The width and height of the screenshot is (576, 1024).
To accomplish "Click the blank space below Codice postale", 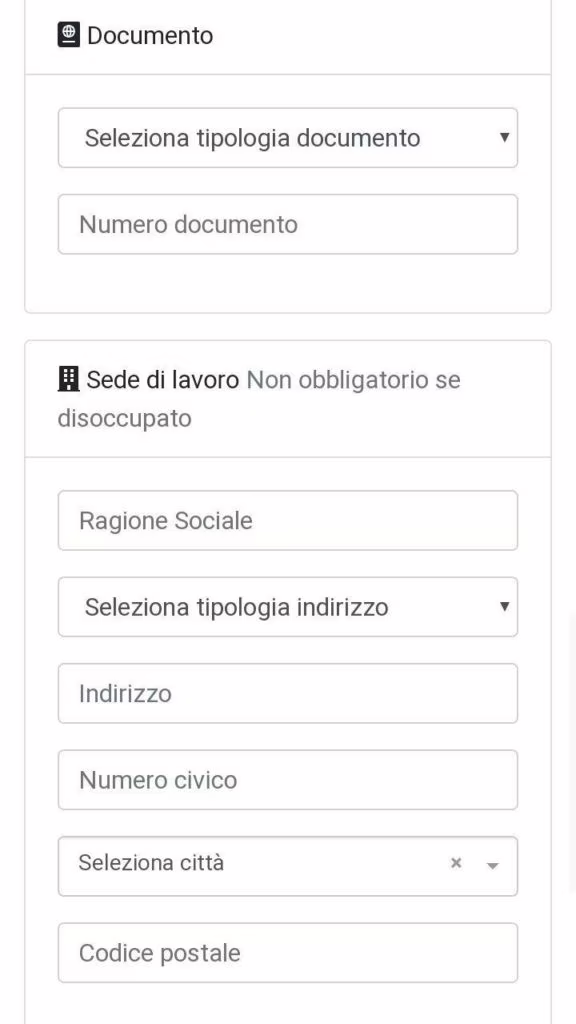I will pyautogui.click(x=288, y=1004).
